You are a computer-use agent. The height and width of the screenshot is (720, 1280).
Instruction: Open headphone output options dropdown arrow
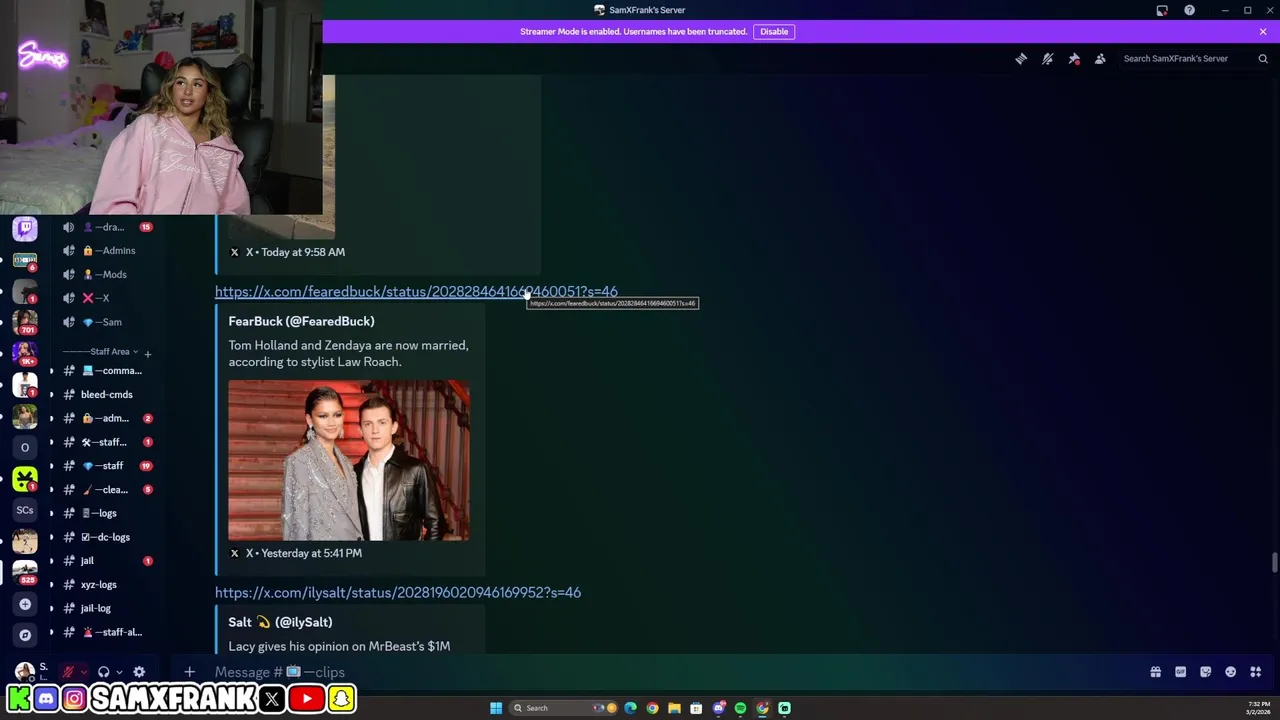(x=119, y=672)
